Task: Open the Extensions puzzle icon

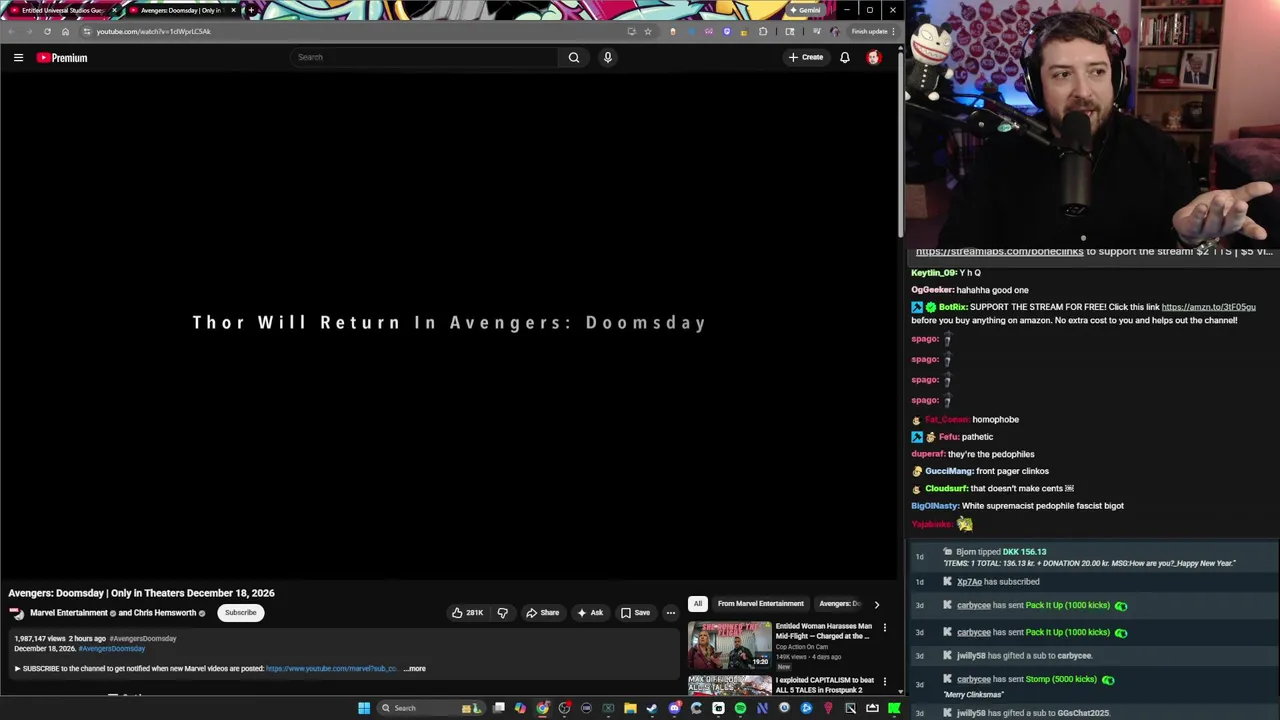Action: click(x=763, y=31)
